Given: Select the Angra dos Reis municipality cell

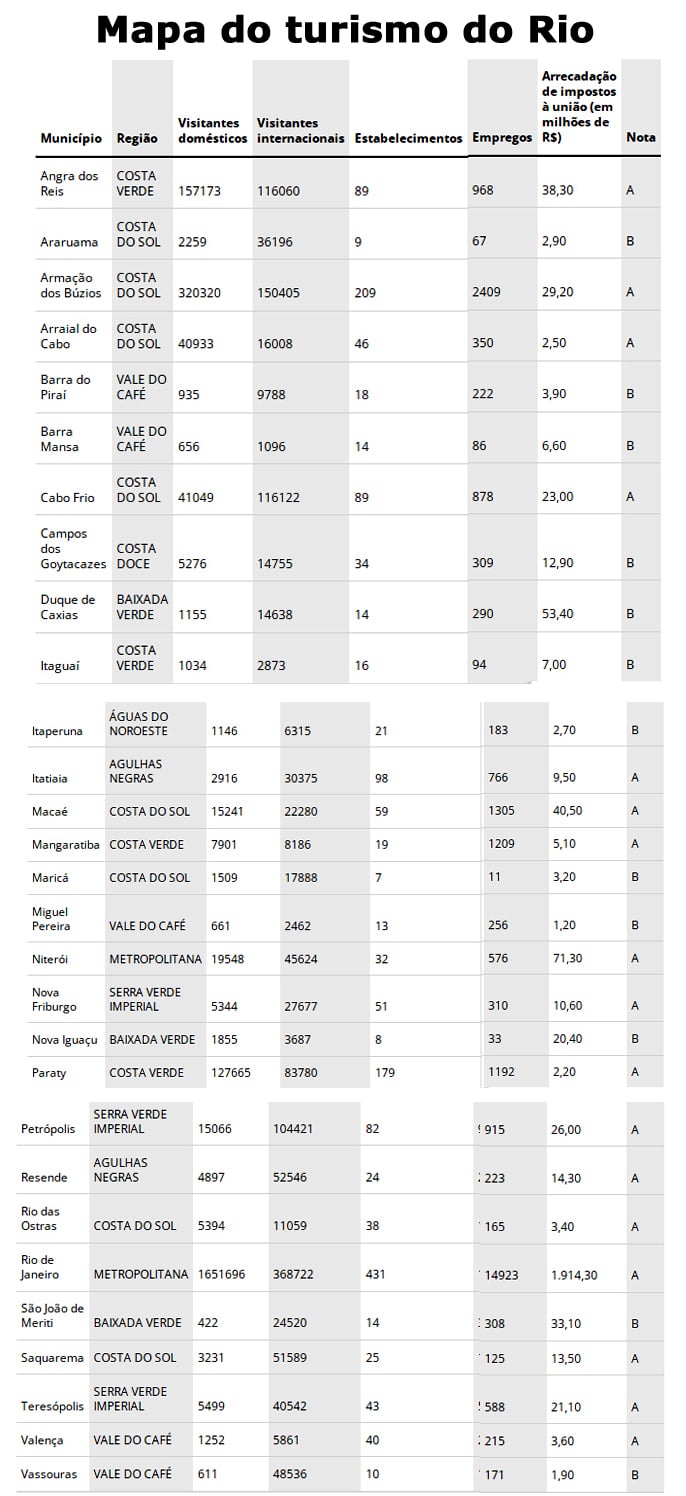Looking at the screenshot, I should tap(69, 183).
